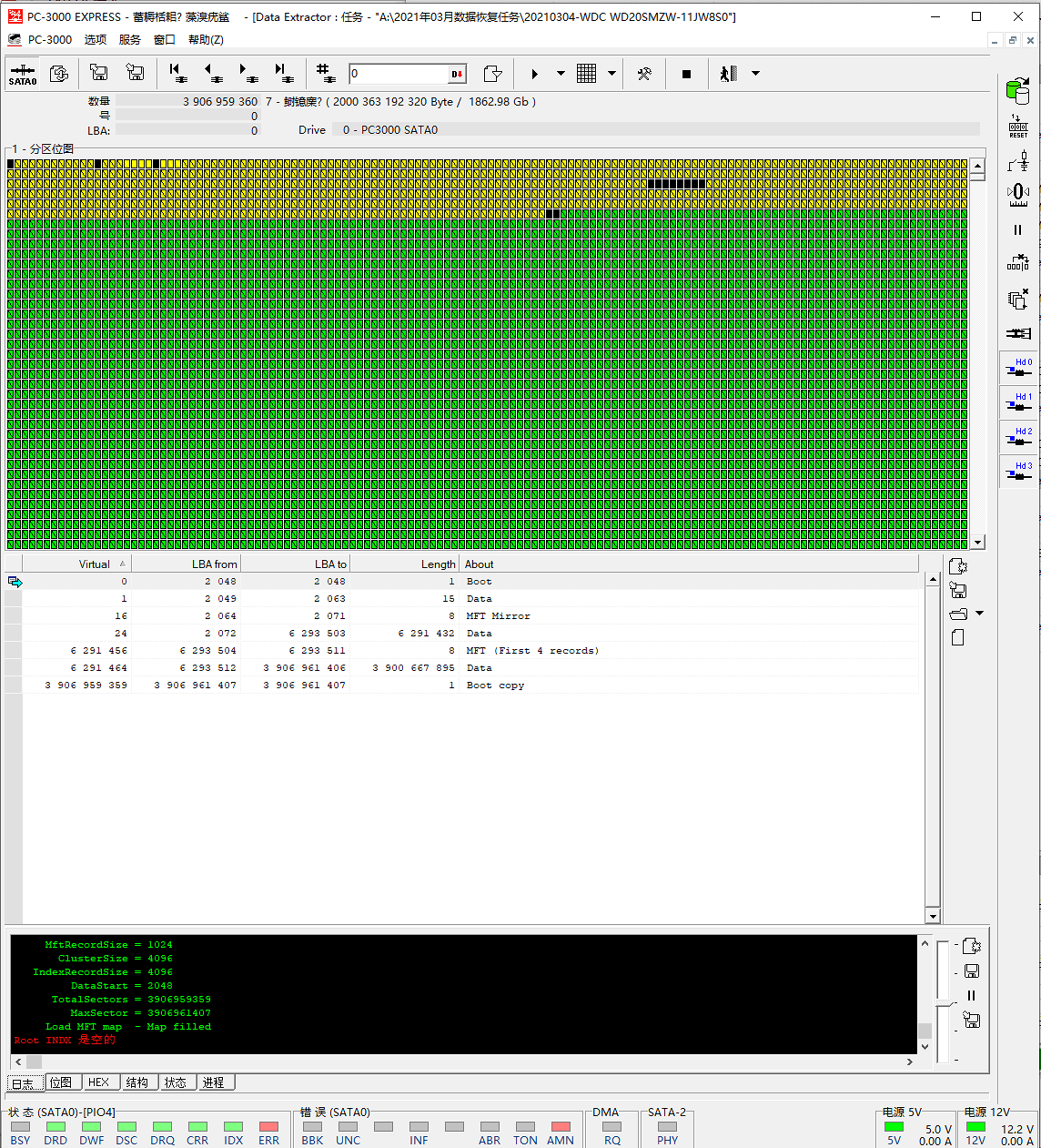Click the exit door icon in the toolbar
The image size is (1041, 1148).
[729, 74]
